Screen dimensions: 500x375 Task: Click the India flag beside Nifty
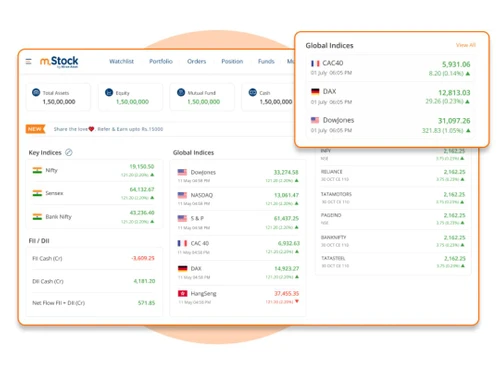(x=37, y=170)
